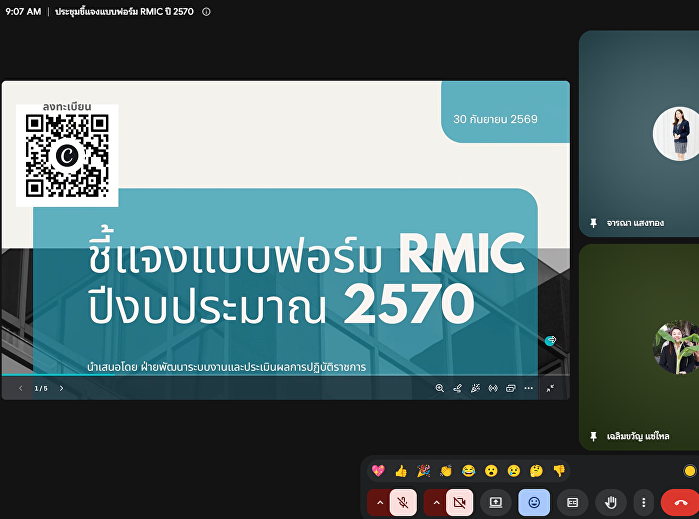Viewport: 699px width, 519px height.
Task: Unpin เฉลิมขวัญ tile pin icon
Action: coord(593,436)
